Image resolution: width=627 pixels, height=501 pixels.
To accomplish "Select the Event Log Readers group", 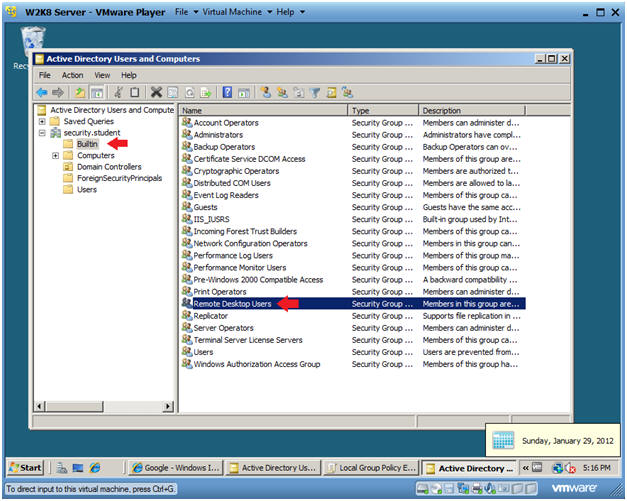I will [353, 195].
